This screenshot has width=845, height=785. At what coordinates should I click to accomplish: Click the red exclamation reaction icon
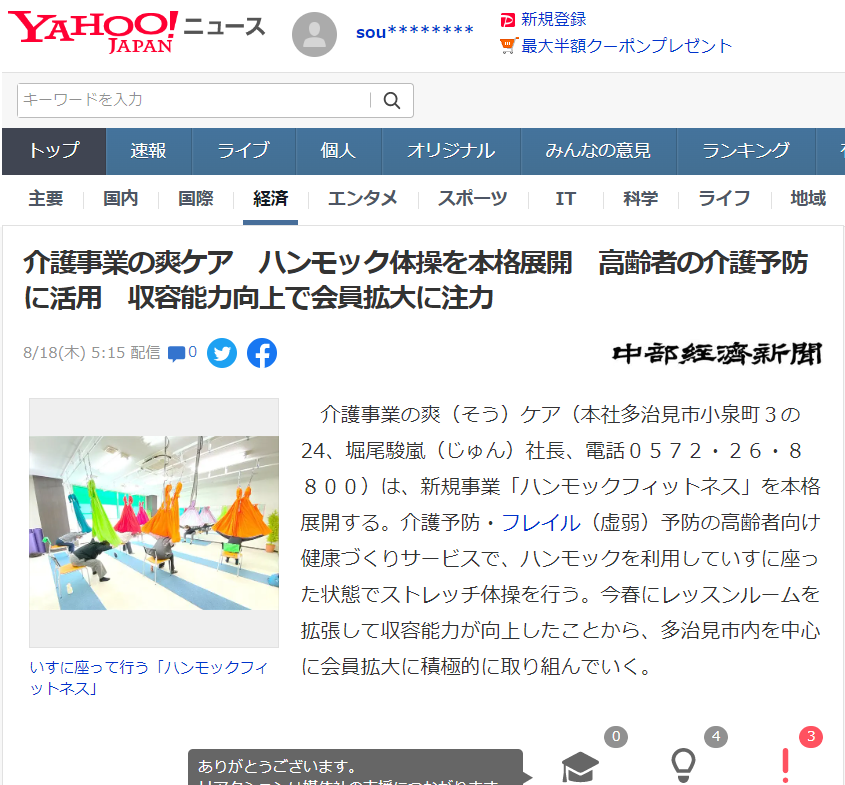coord(785,765)
